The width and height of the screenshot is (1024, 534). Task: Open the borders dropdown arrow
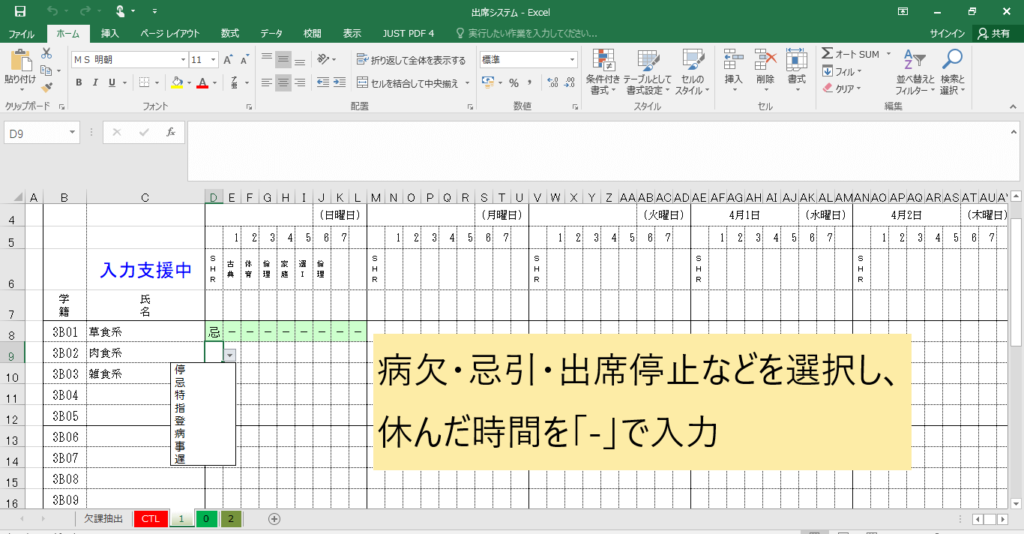click(159, 83)
